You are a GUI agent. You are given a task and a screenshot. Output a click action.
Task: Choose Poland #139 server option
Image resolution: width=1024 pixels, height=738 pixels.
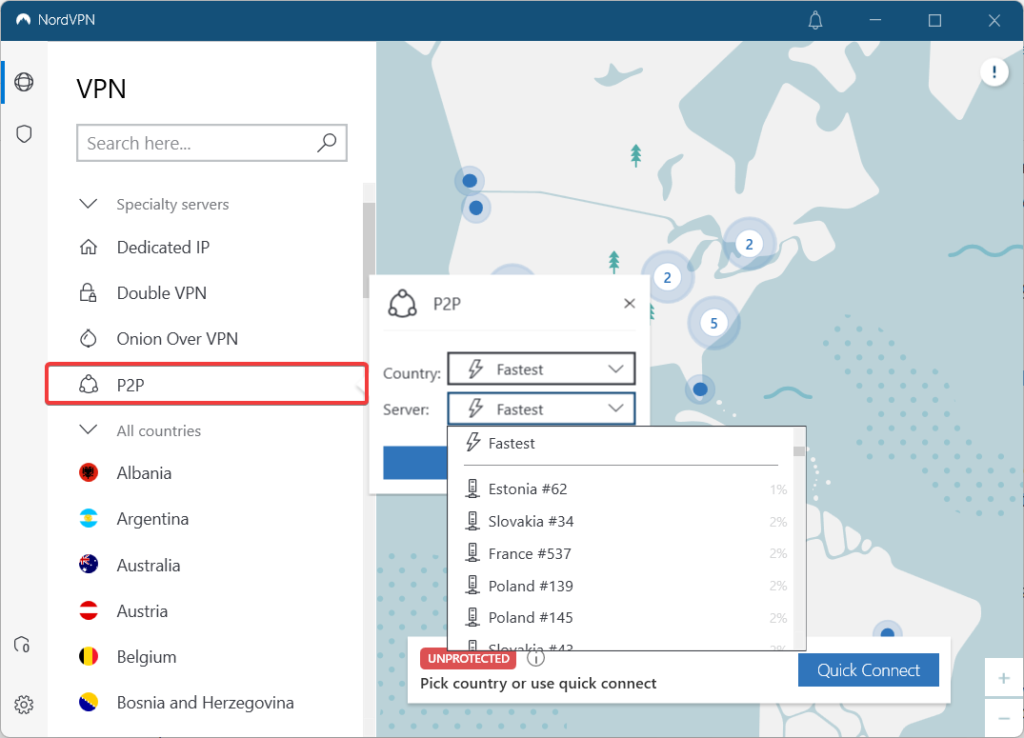[530, 585]
